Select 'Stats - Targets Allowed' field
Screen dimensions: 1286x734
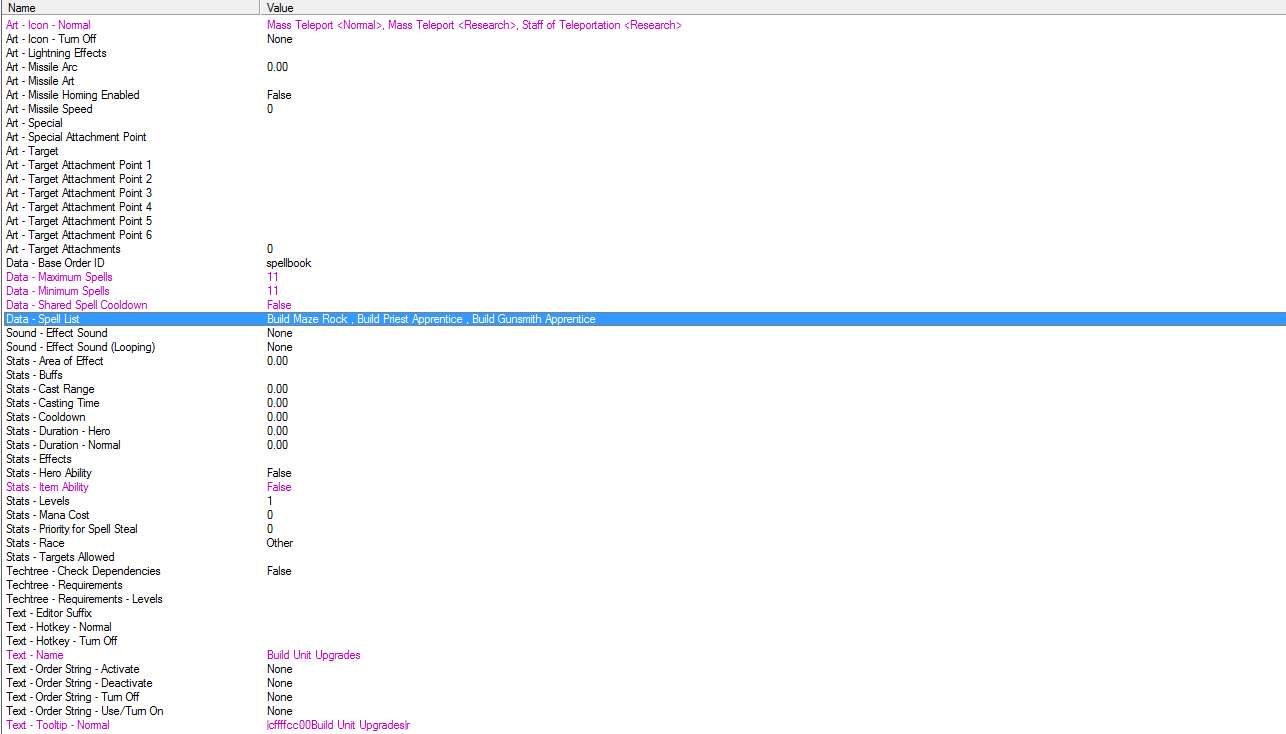coord(643,557)
